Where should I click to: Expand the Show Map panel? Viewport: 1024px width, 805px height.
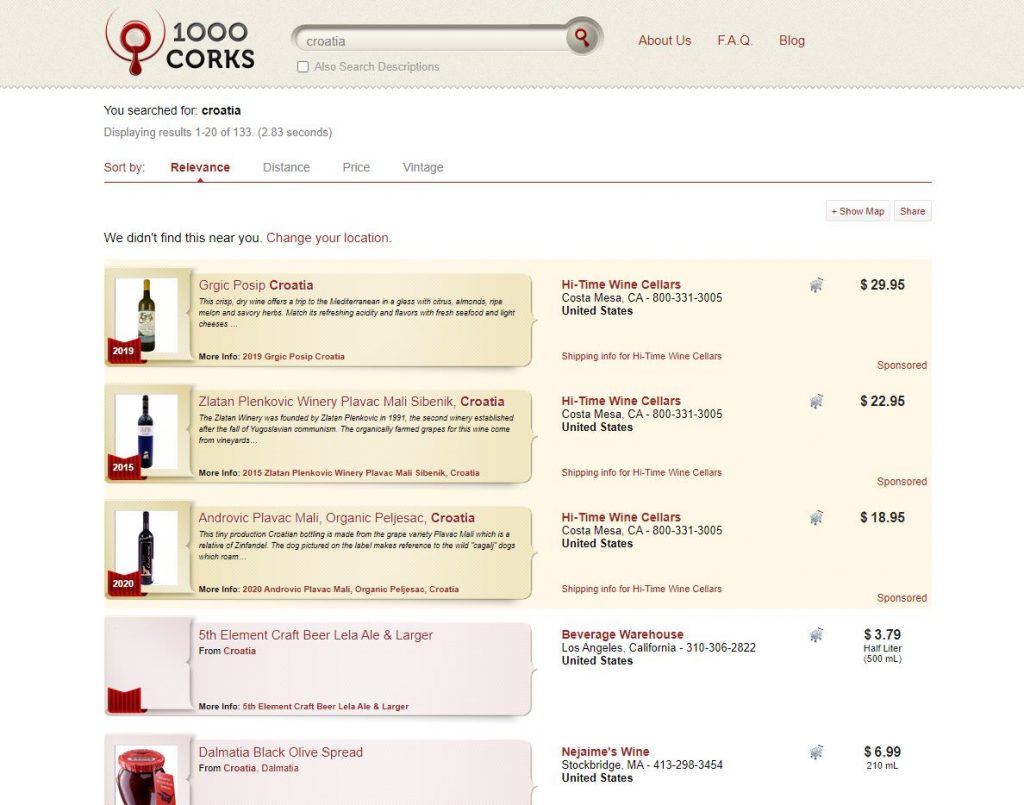pyautogui.click(x=857, y=211)
